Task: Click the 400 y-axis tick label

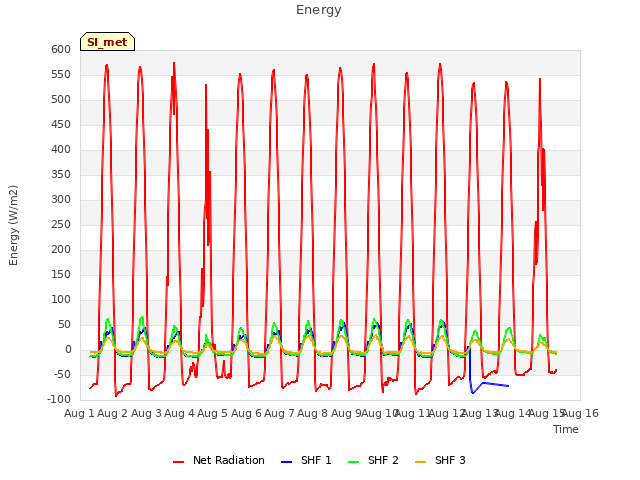Action: pyautogui.click(x=61, y=150)
